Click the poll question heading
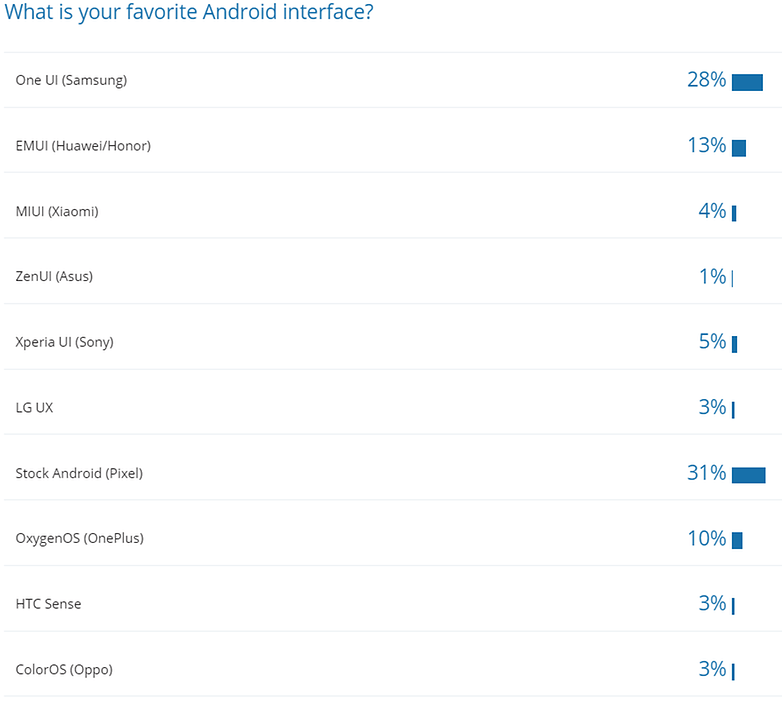The image size is (782, 704). (x=191, y=14)
